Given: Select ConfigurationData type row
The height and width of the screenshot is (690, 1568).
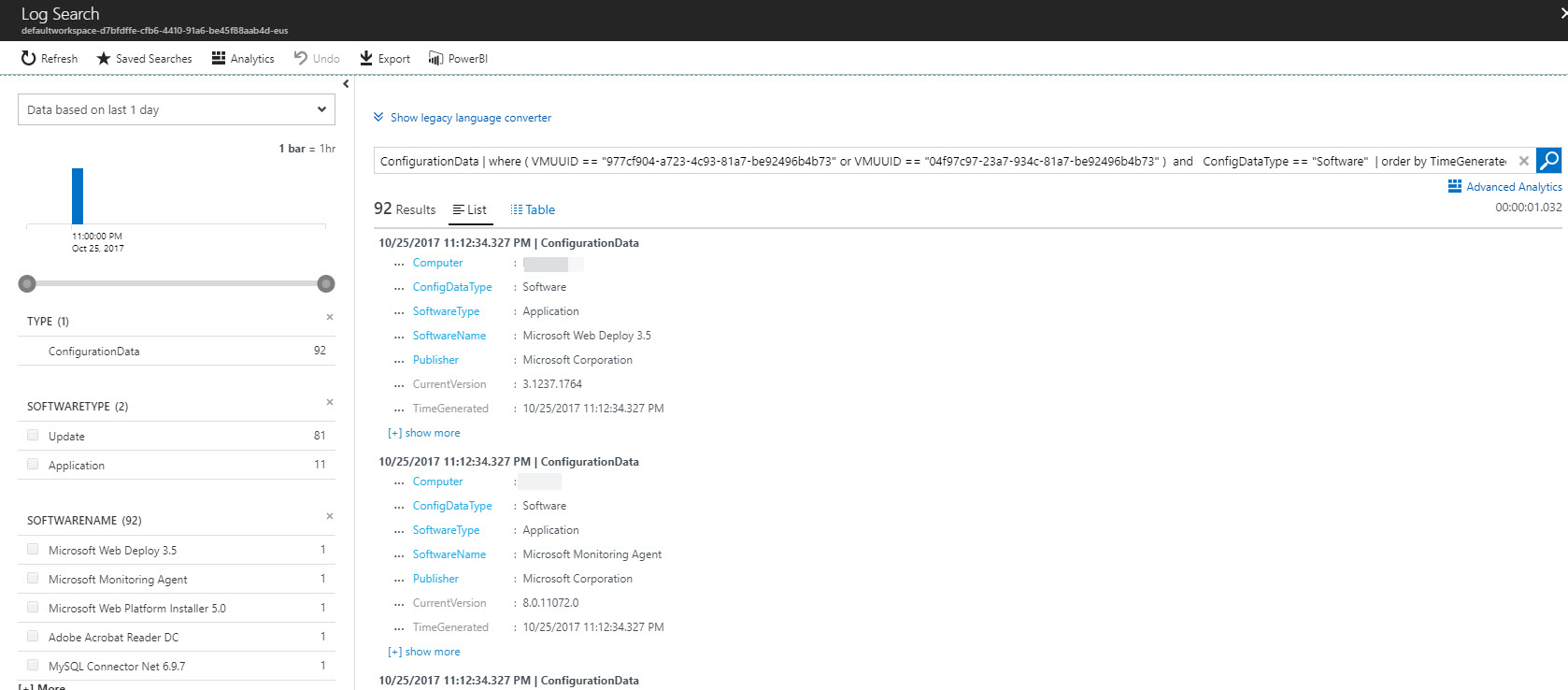Looking at the screenshot, I should tap(177, 351).
